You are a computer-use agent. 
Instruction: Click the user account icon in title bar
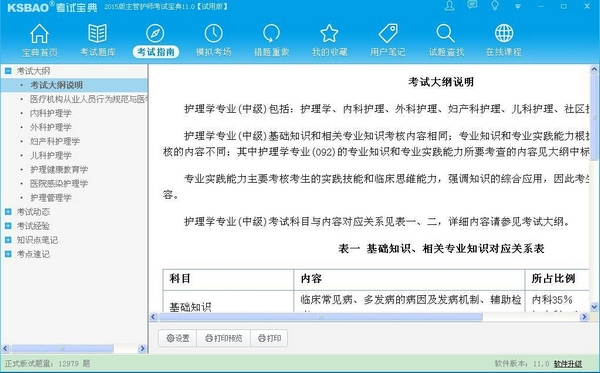click(450, 6)
